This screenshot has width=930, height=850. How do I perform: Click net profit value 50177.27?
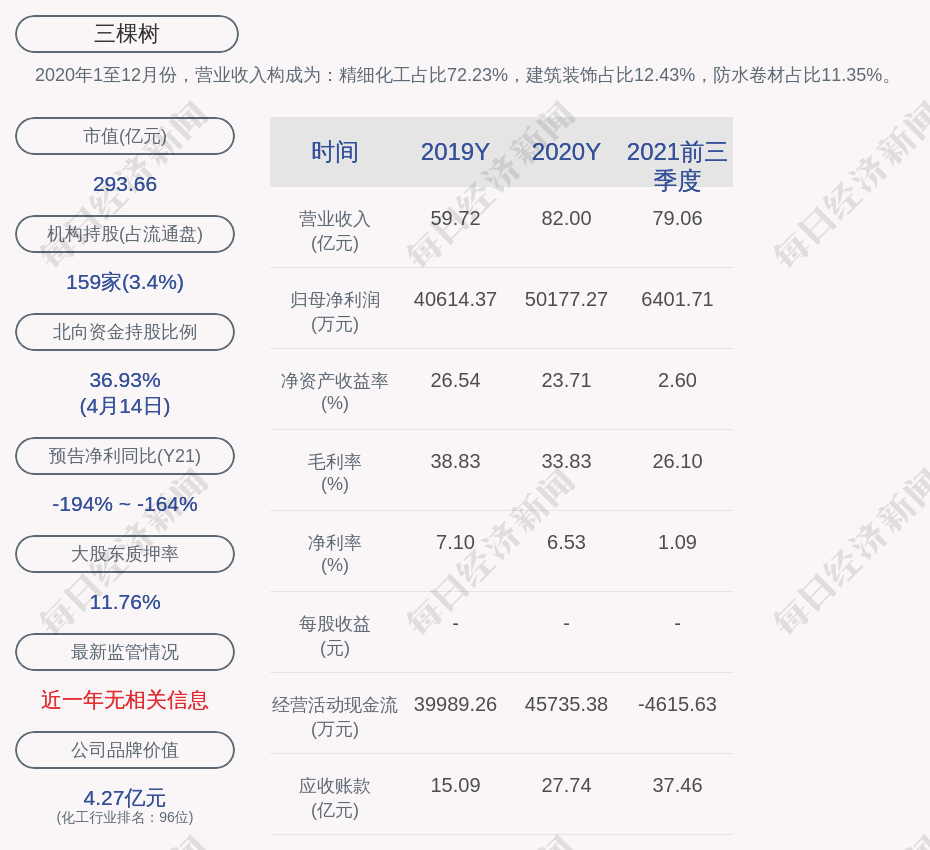pyautogui.click(x=566, y=300)
